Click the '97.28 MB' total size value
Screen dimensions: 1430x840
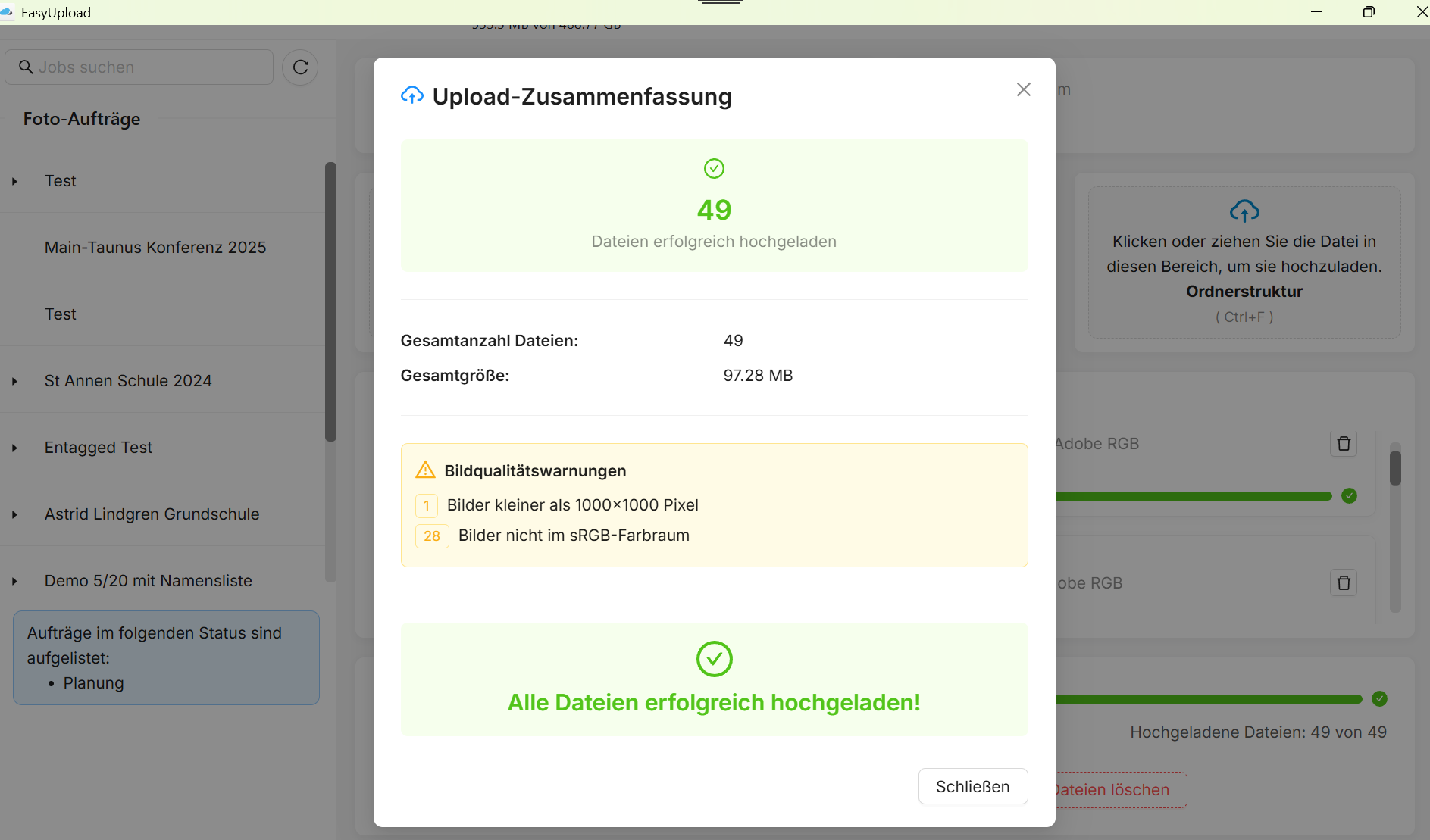tap(758, 376)
